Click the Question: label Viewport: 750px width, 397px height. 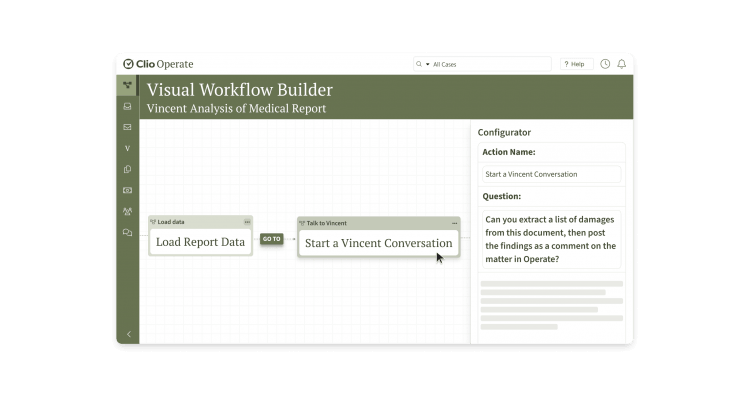(x=502, y=196)
